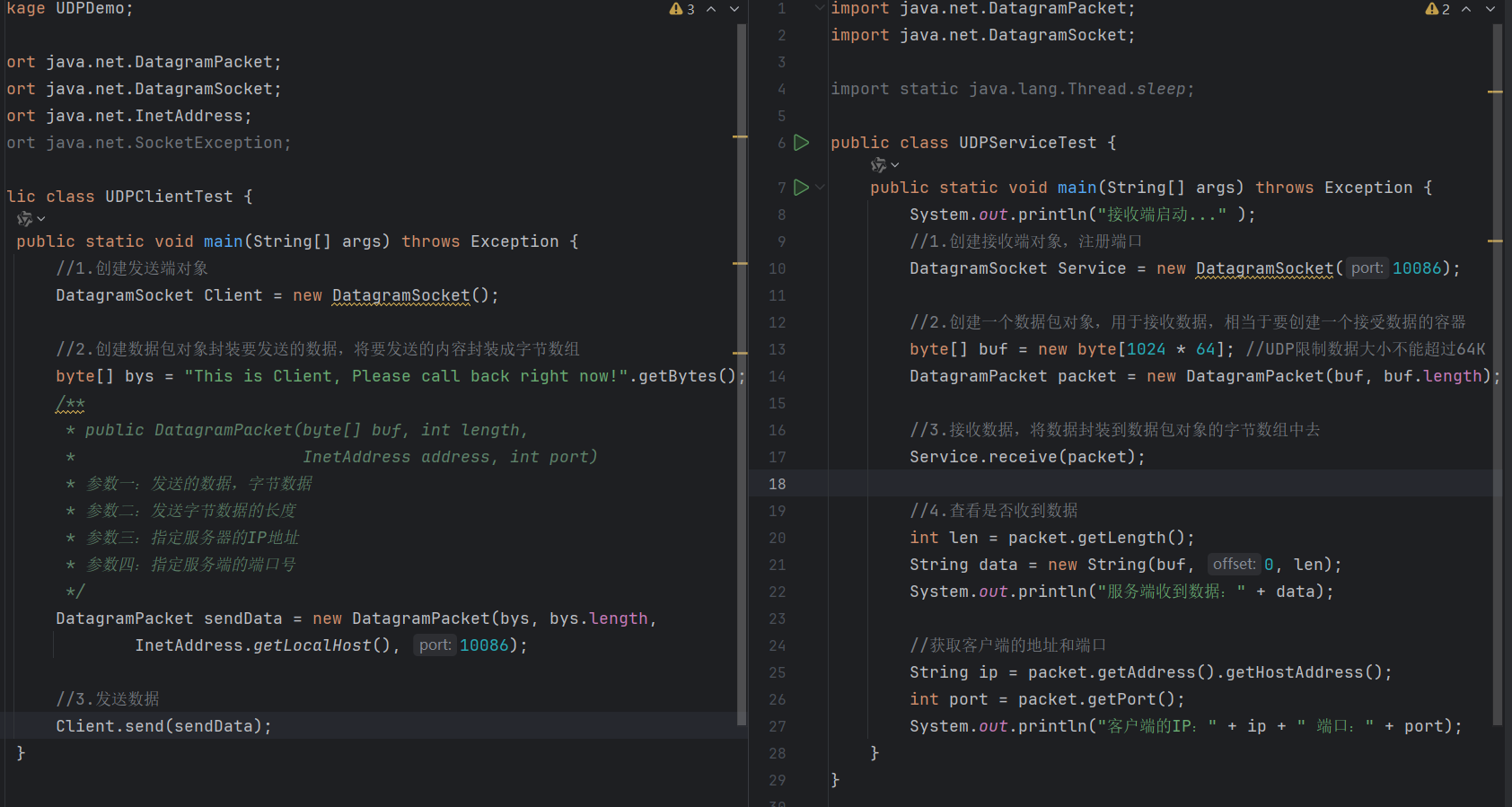The width and height of the screenshot is (1512, 807).
Task: Click the class name UDPClientTest
Action: coord(169,197)
